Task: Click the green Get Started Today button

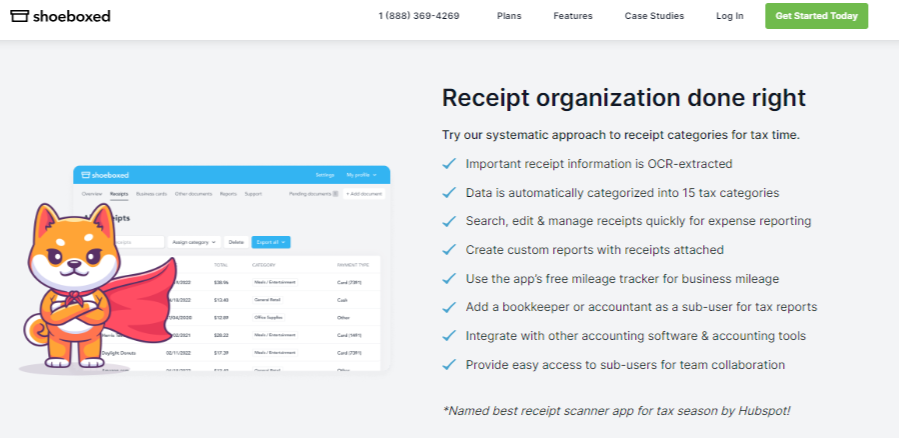Action: [816, 16]
